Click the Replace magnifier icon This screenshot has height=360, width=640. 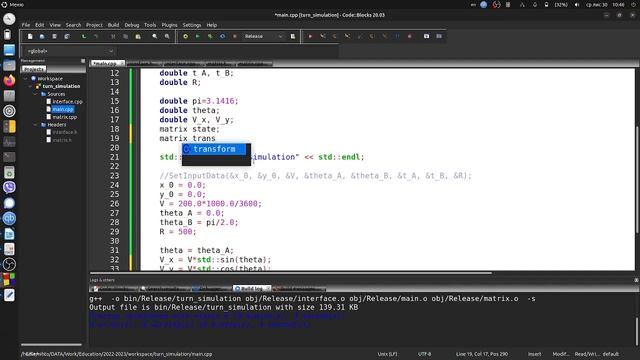tap(167, 36)
